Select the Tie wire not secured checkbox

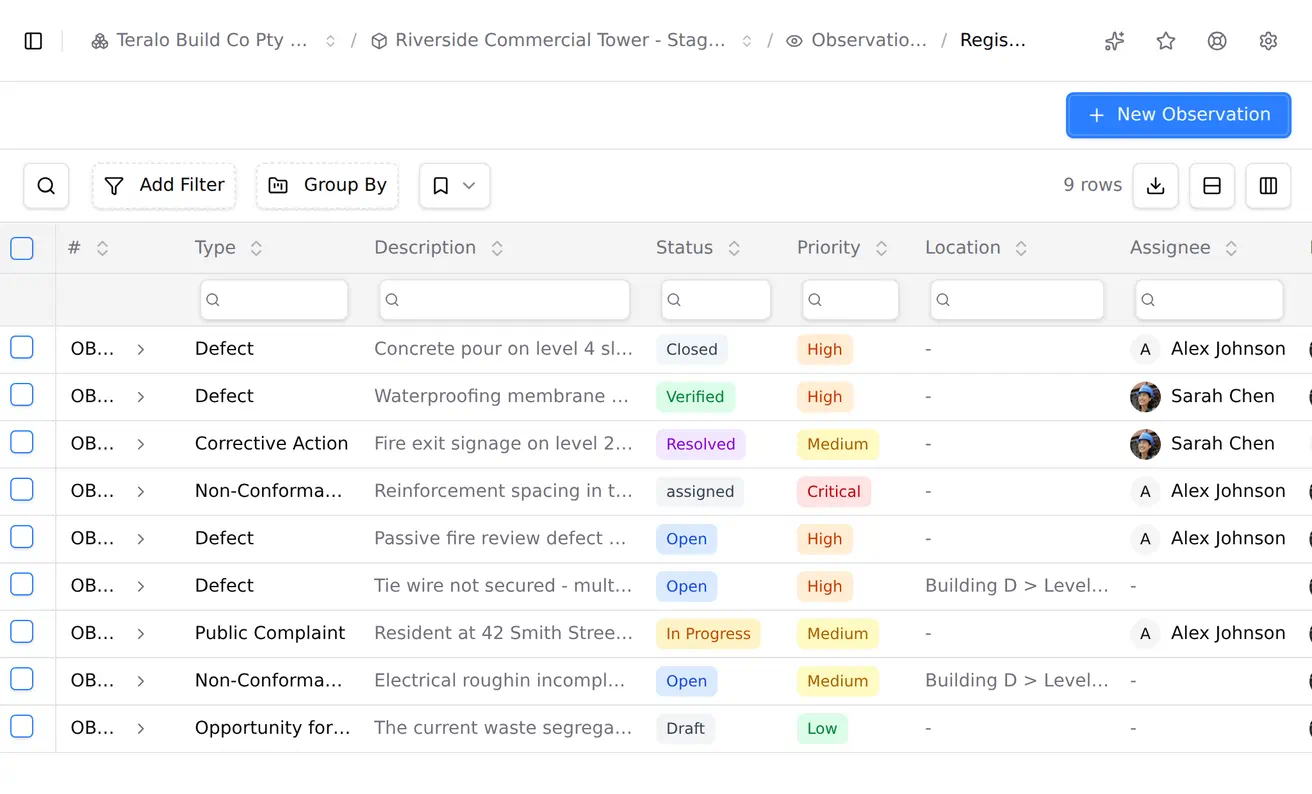(x=22, y=584)
